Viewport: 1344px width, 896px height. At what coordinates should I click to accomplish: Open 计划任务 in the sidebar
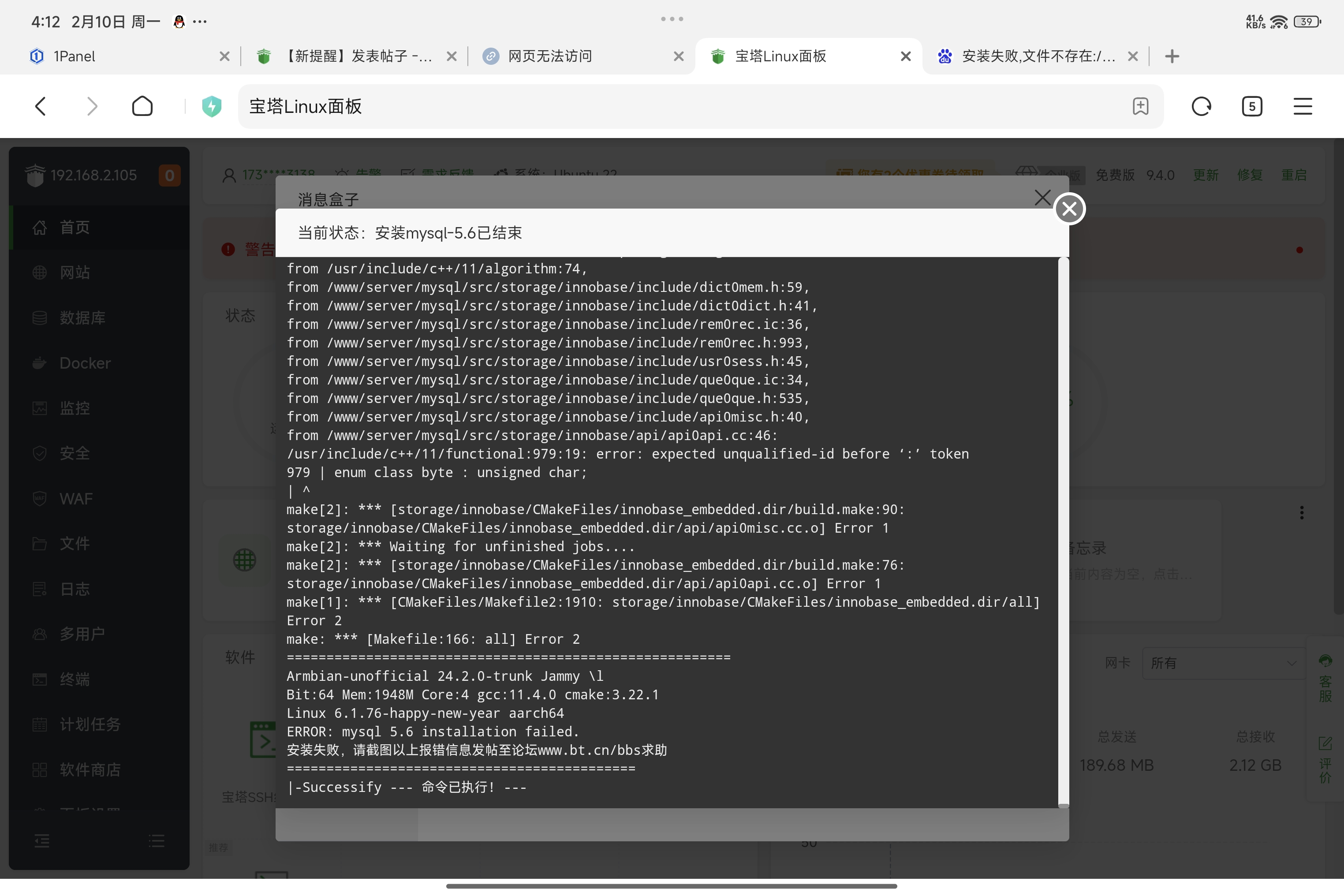[x=99, y=724]
